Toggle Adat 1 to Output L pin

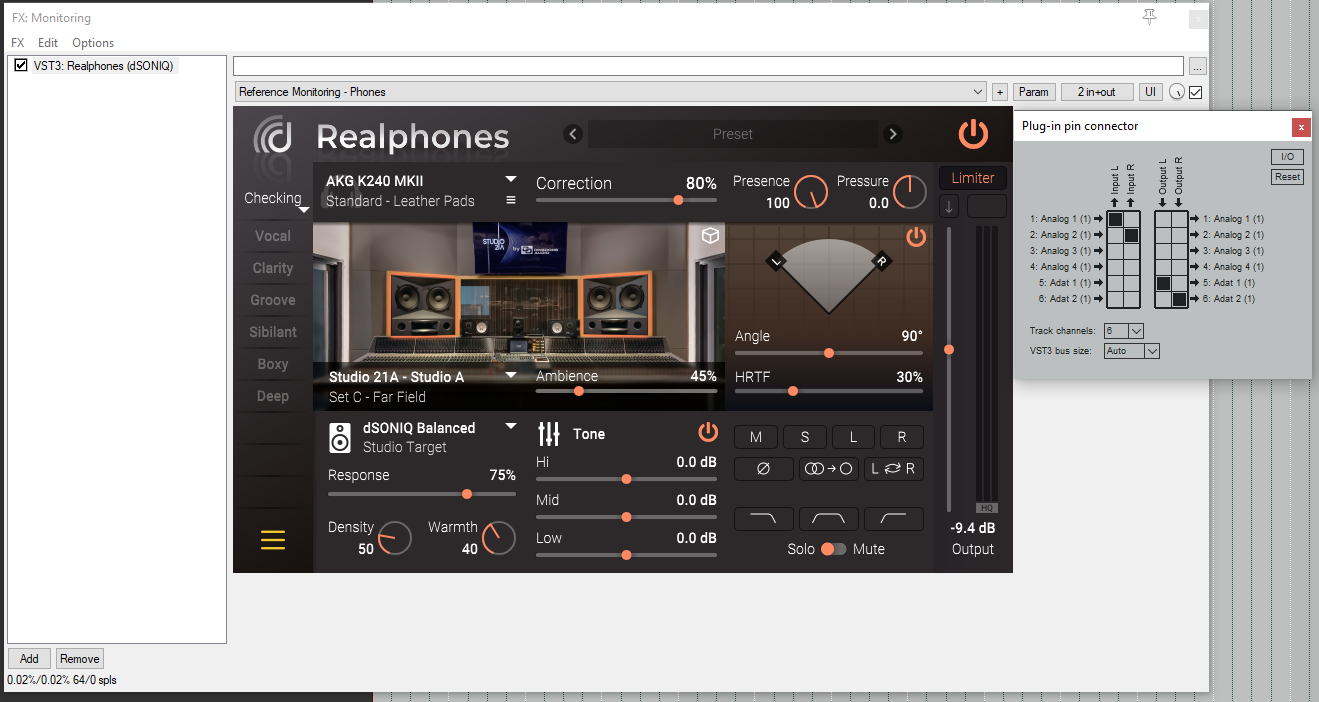click(x=1163, y=283)
